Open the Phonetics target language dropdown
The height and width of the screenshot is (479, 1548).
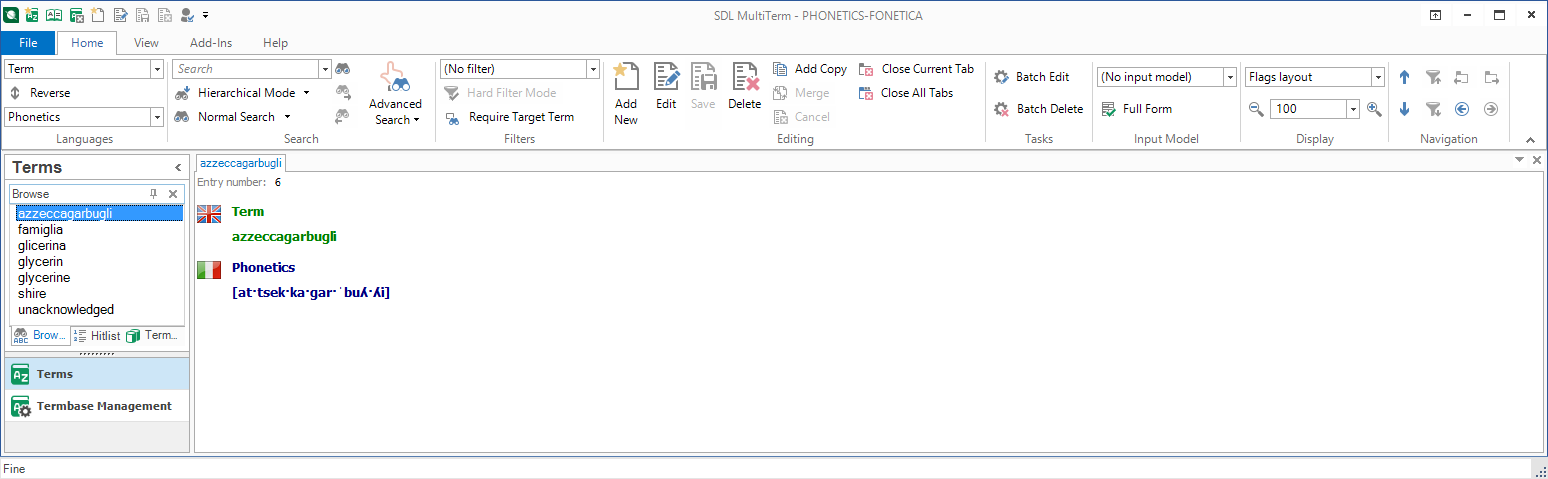coord(157,117)
